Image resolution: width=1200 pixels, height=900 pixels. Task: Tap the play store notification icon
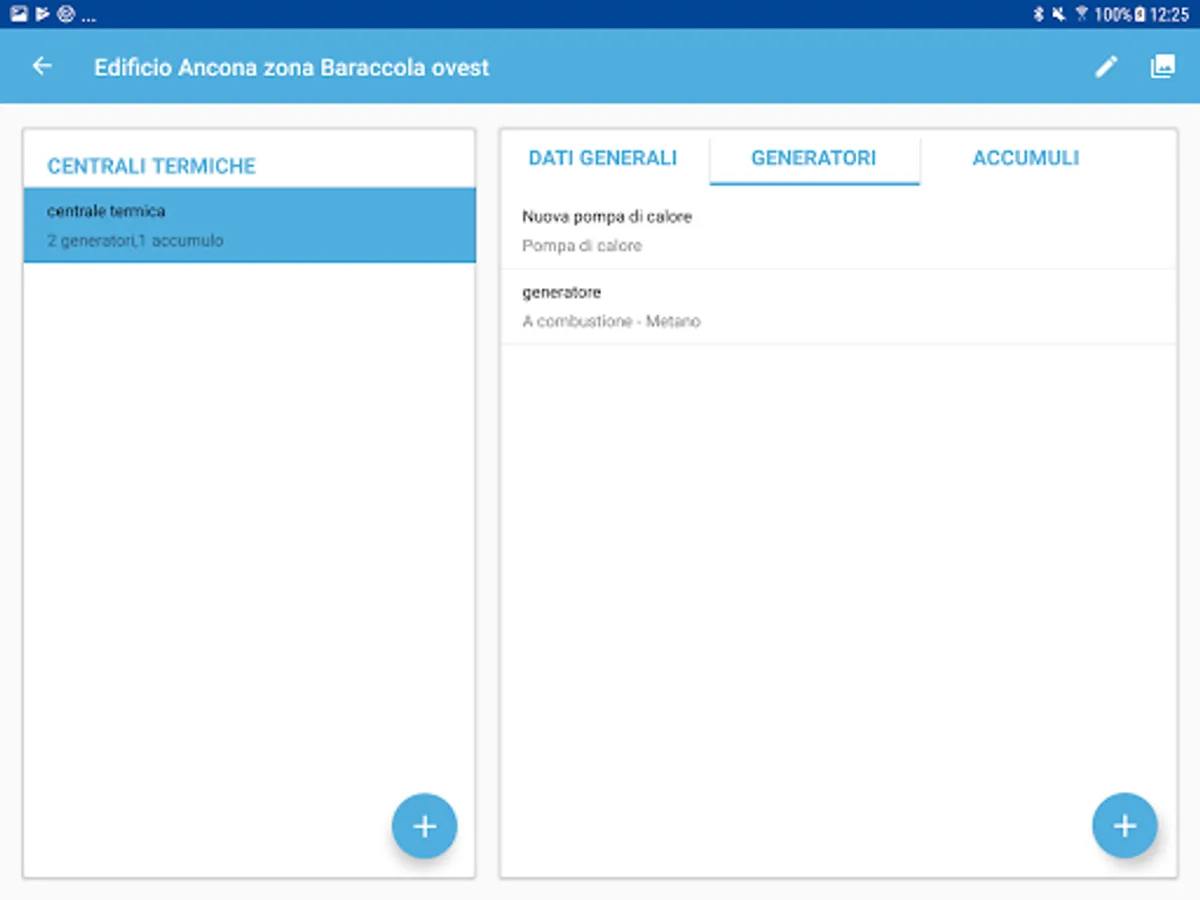click(43, 14)
